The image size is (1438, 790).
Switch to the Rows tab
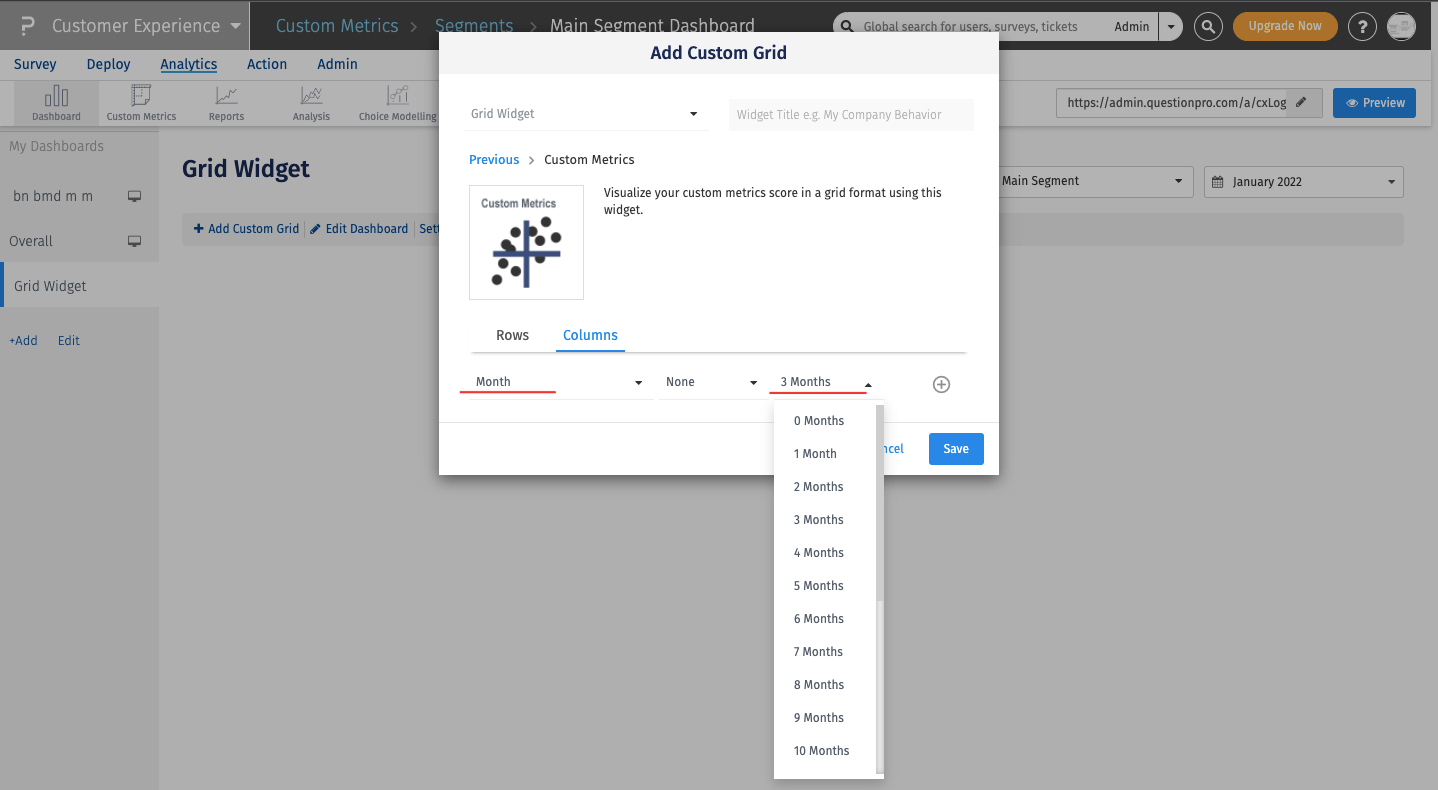coord(512,335)
